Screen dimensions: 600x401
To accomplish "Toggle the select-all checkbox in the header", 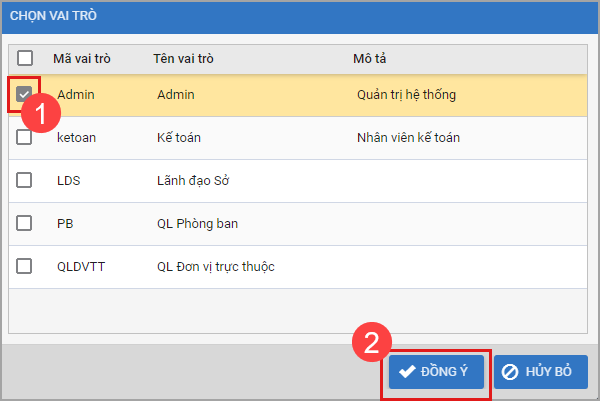I will [x=25, y=58].
